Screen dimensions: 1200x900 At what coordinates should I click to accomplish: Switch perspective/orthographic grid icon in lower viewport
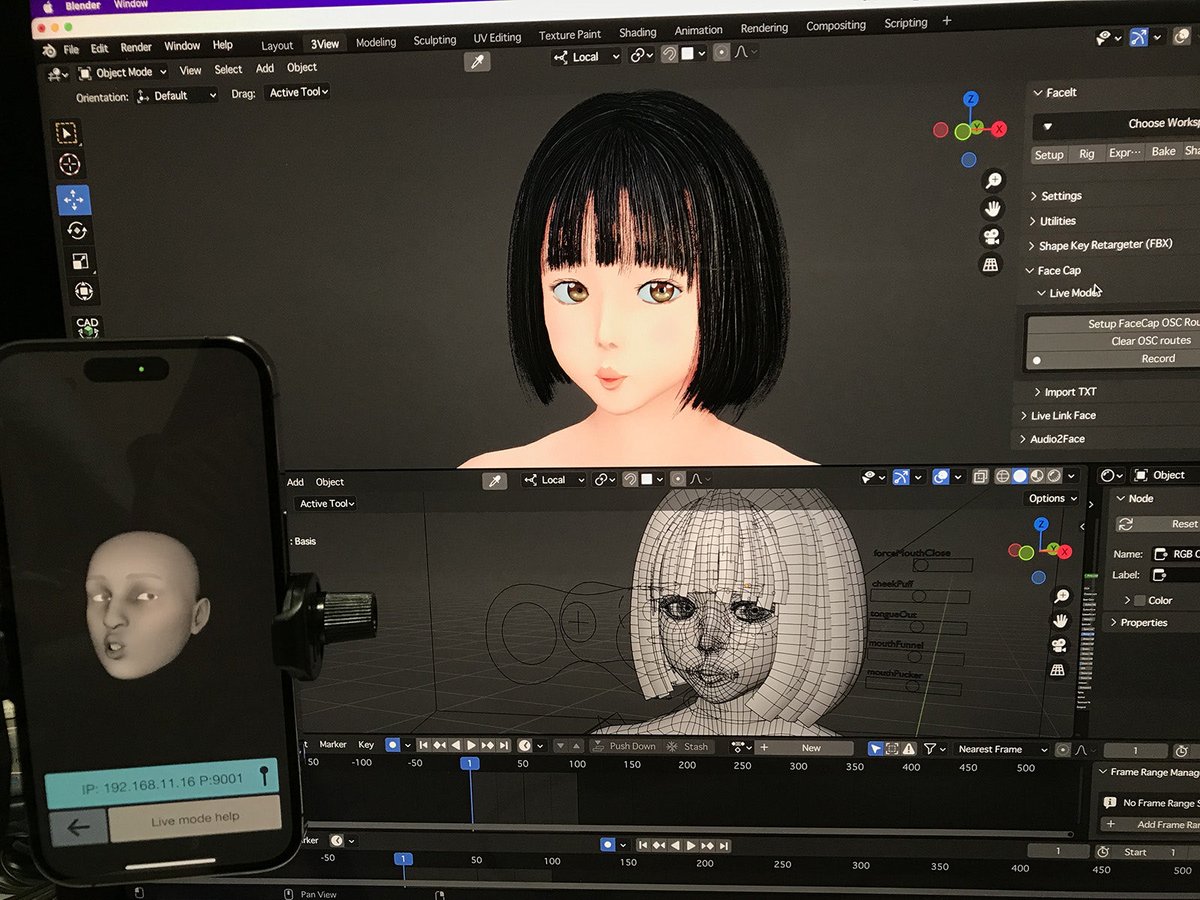pyautogui.click(x=1058, y=671)
